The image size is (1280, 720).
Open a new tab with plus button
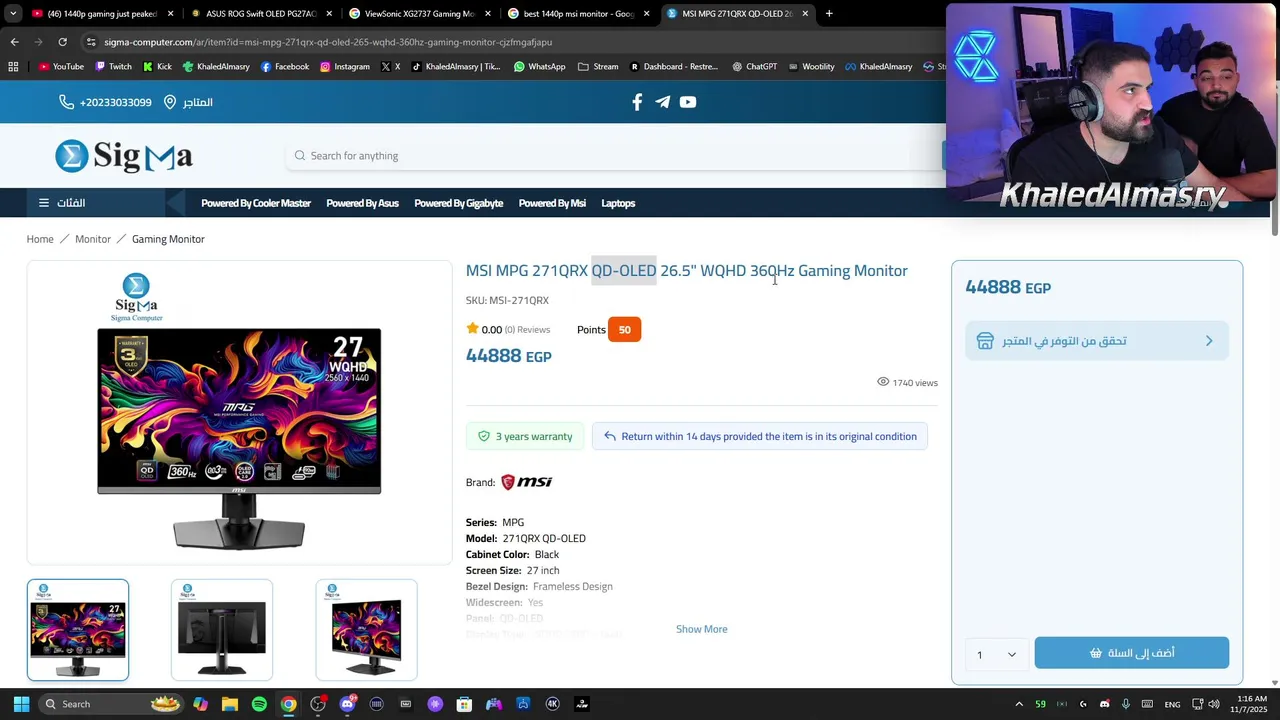coord(829,14)
